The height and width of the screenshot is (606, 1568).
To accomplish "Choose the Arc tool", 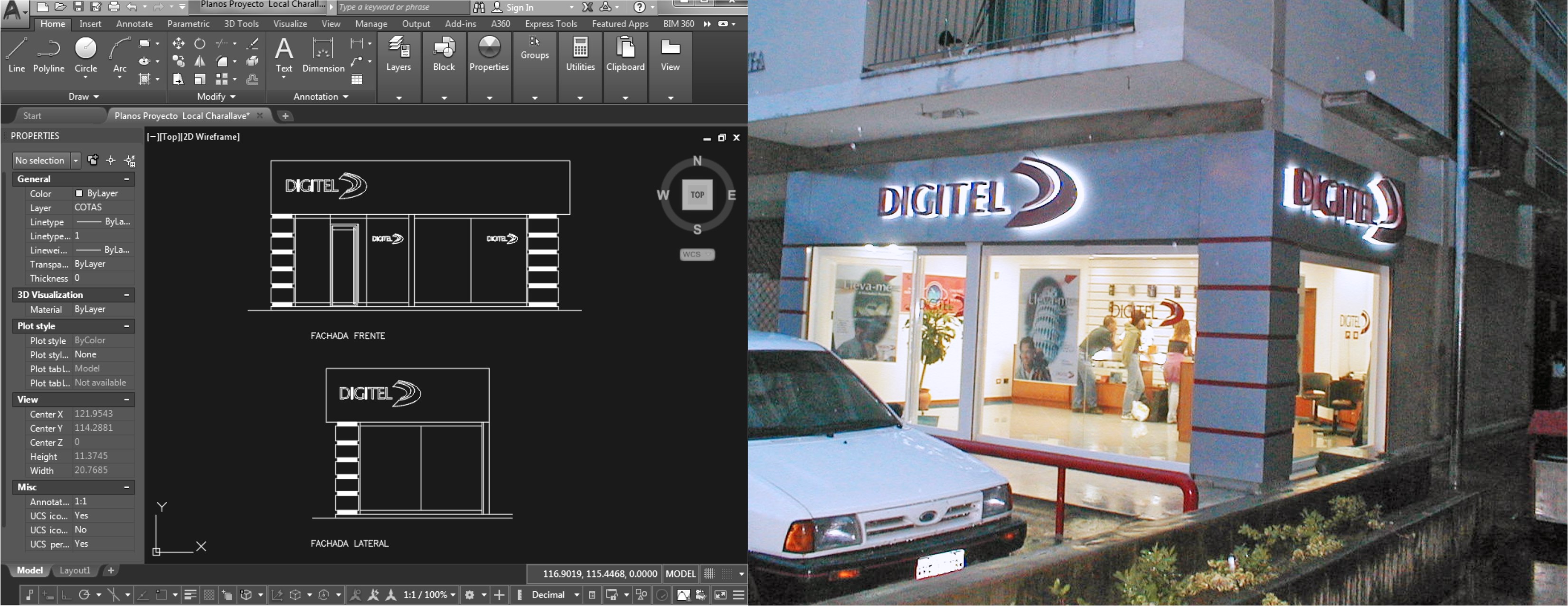I will pyautogui.click(x=119, y=54).
